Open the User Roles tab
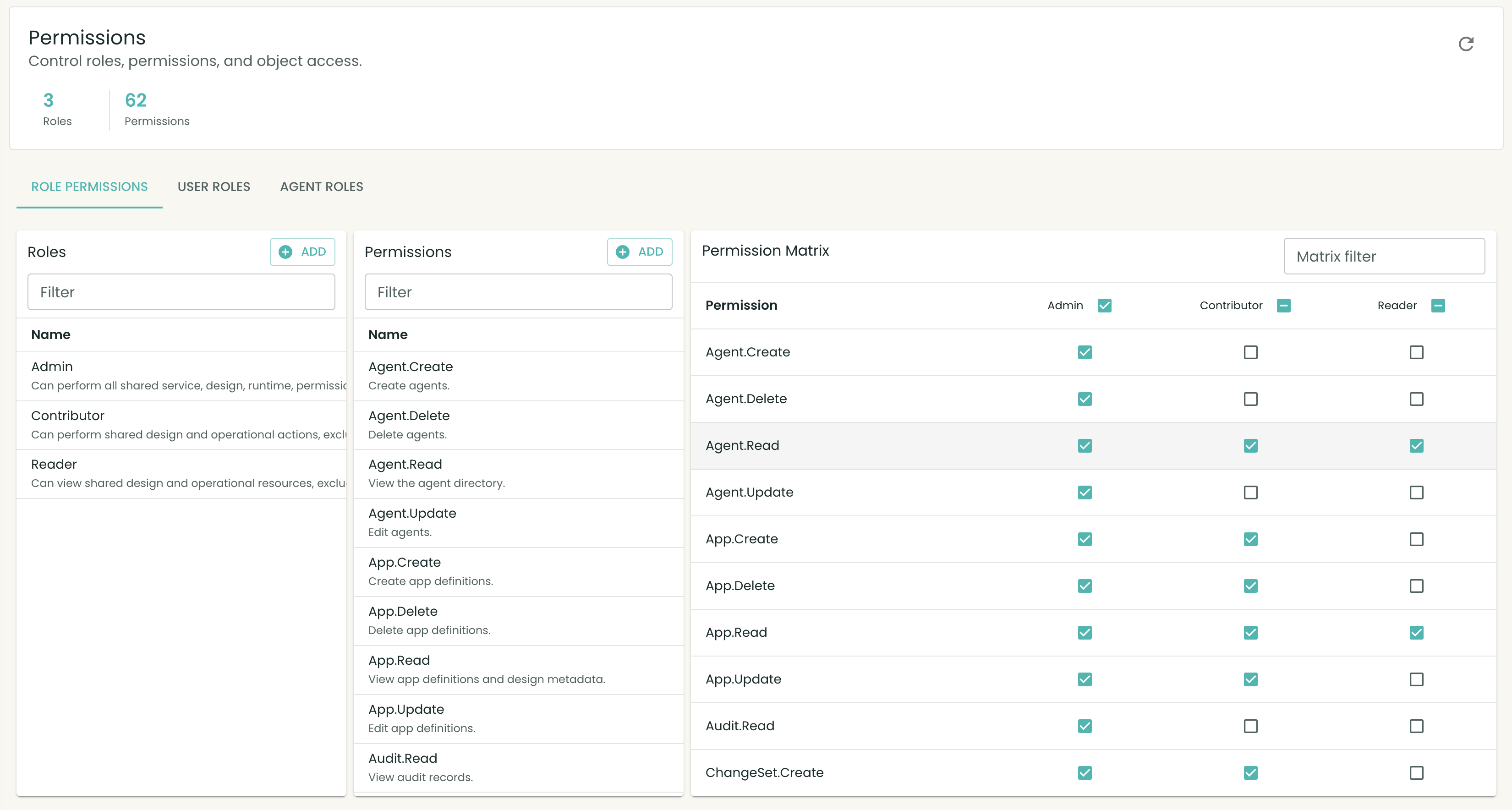This screenshot has height=810, width=1512. (x=214, y=186)
